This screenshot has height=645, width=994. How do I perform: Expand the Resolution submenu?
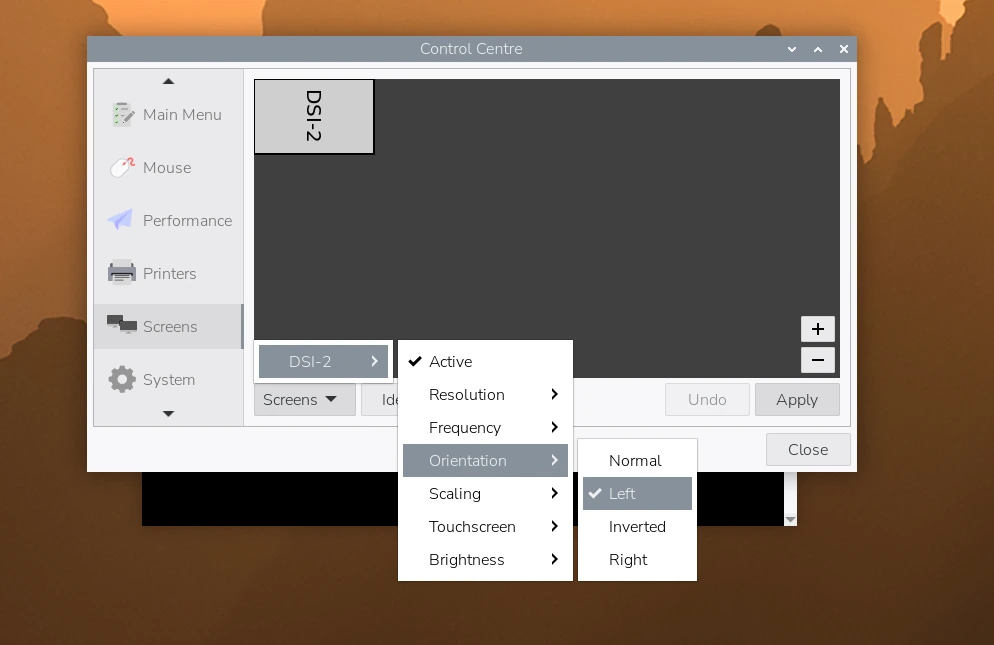[x=485, y=394]
